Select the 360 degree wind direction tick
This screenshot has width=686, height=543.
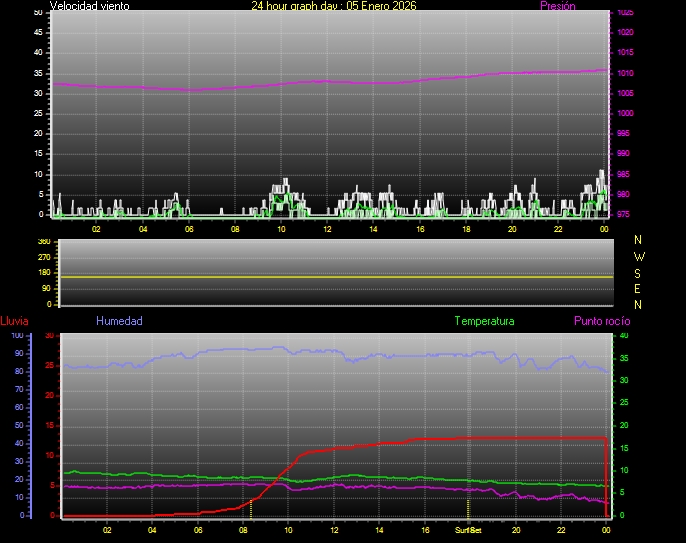tap(43, 242)
